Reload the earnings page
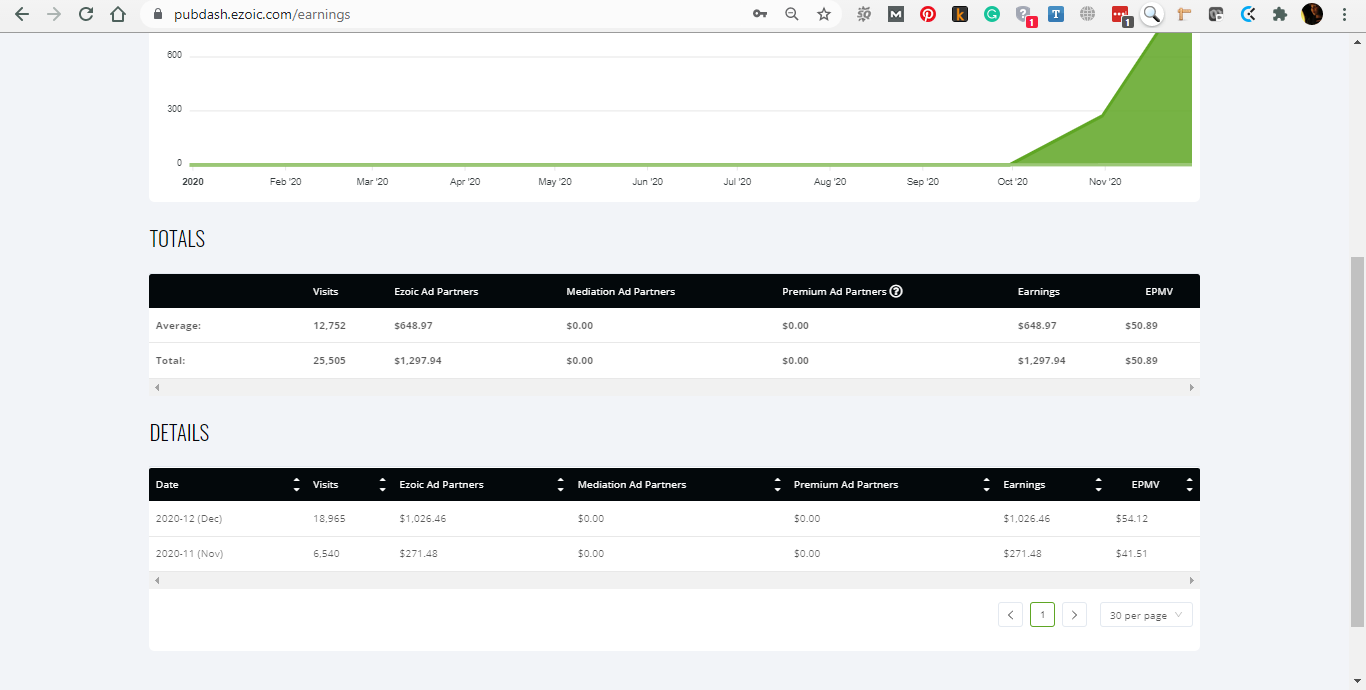Screen dimensions: 1366x690 click(86, 15)
